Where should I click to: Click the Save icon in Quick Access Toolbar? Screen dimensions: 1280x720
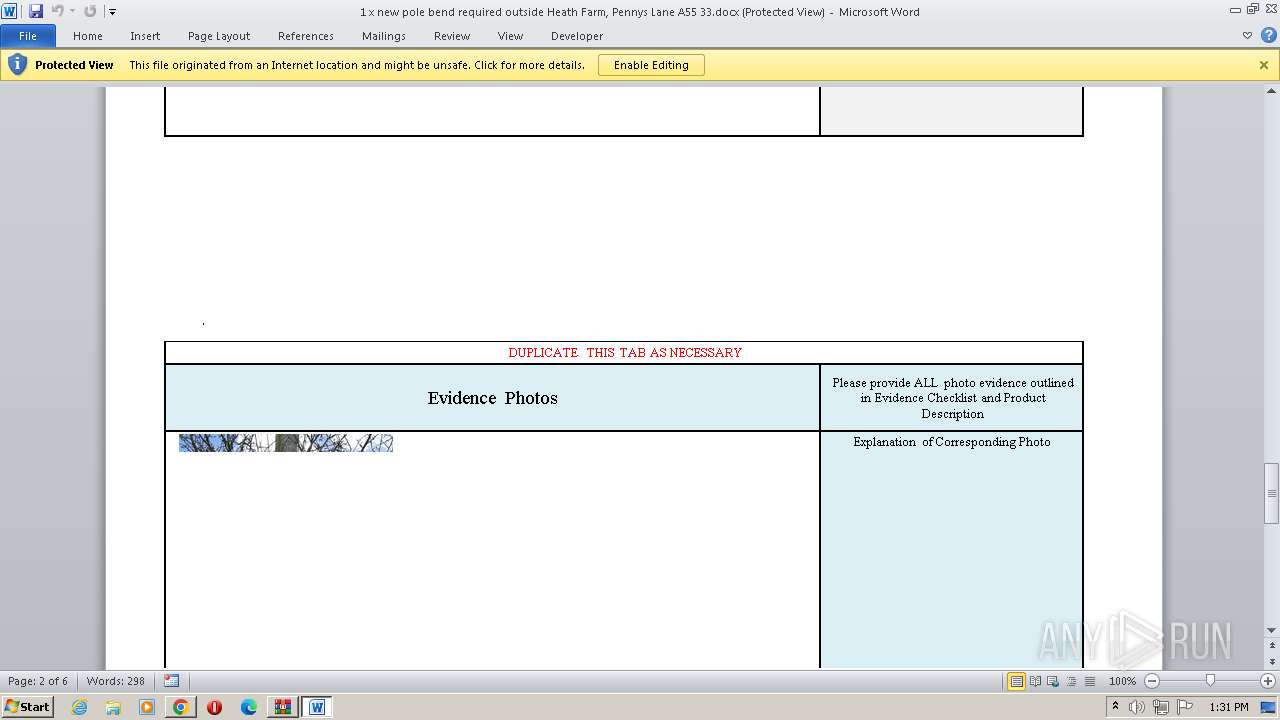point(36,11)
